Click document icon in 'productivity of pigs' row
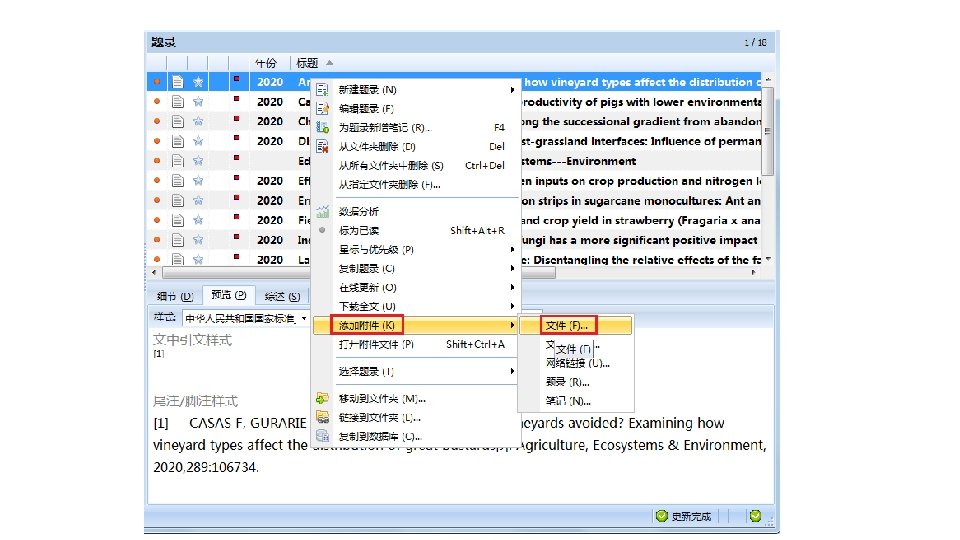960x540 pixels. (x=178, y=102)
